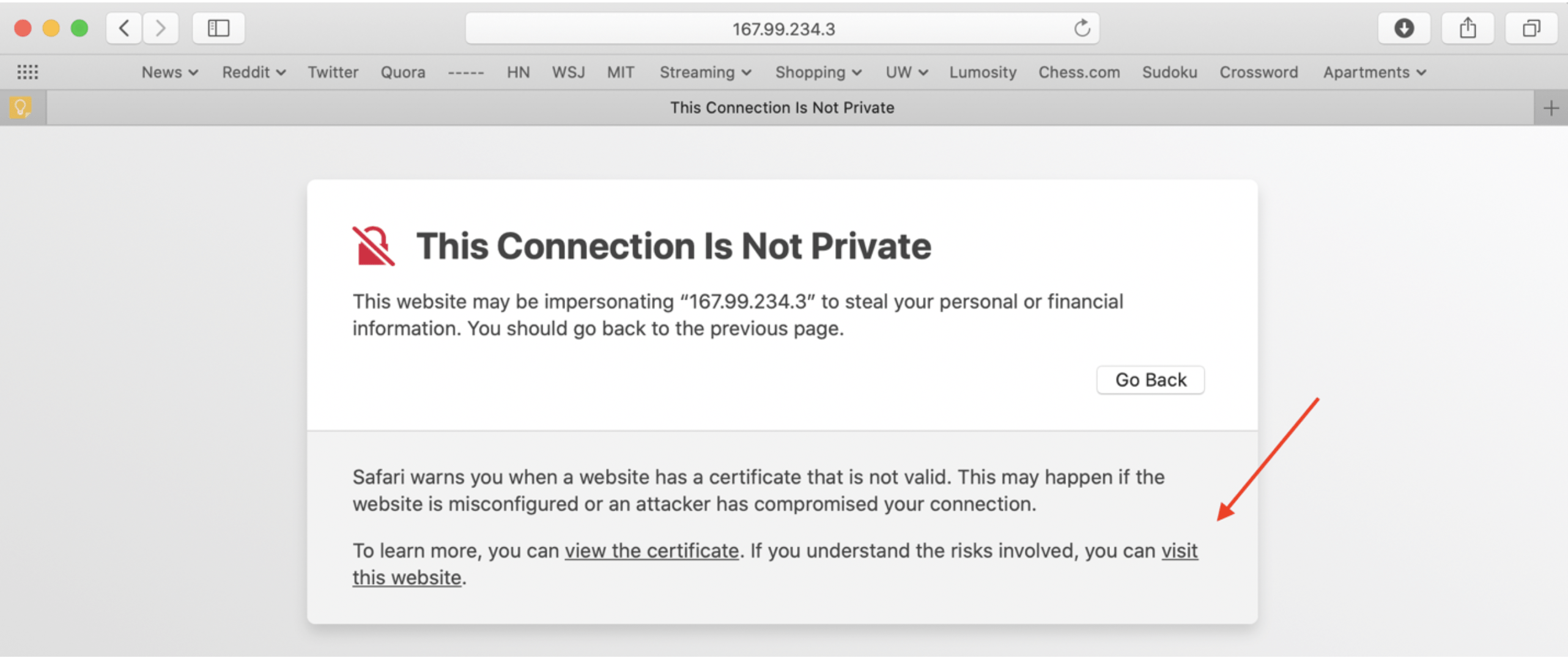Select the pinned lightbulb tab

click(21, 108)
